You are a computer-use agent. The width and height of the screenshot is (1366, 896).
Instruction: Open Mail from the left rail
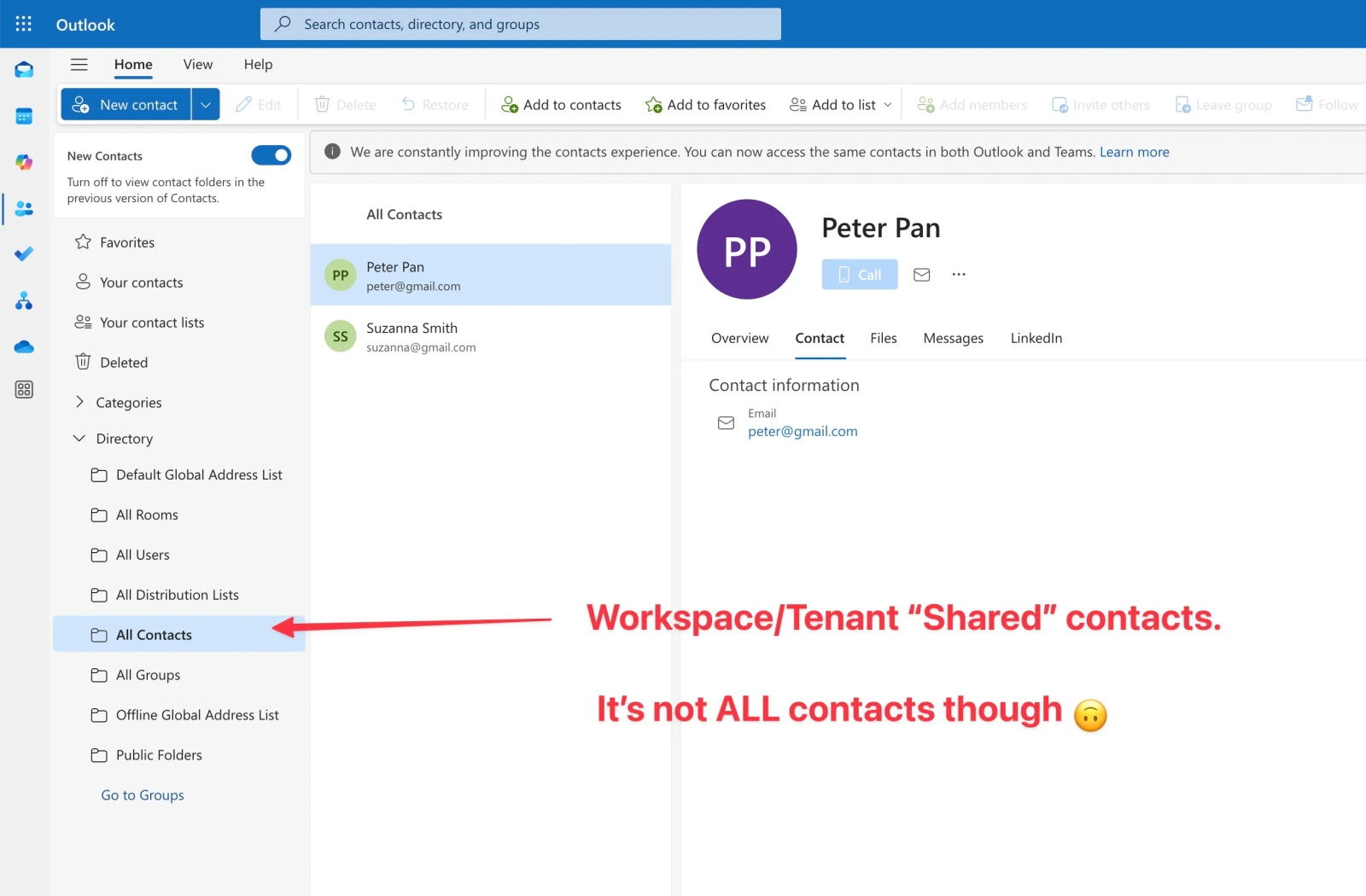coord(24,70)
